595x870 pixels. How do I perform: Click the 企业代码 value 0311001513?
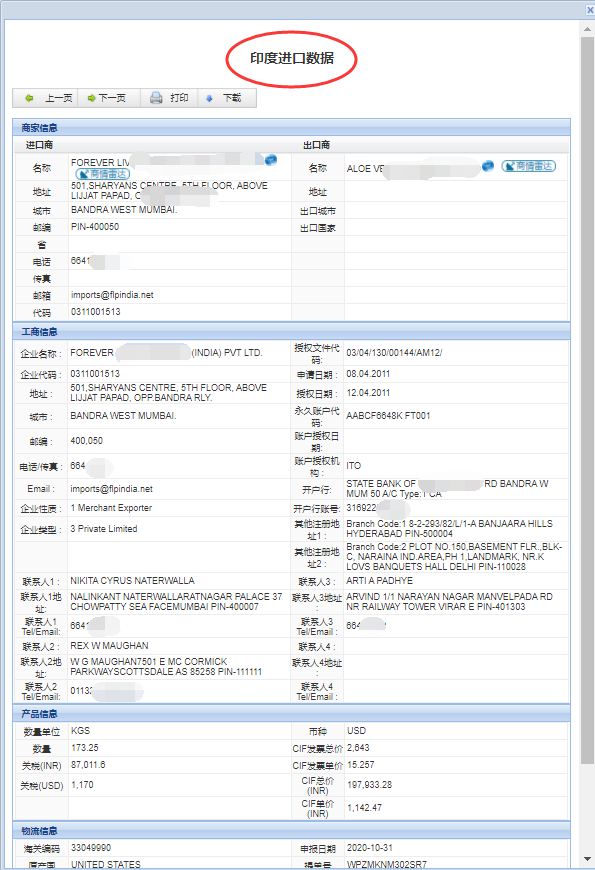(95, 374)
